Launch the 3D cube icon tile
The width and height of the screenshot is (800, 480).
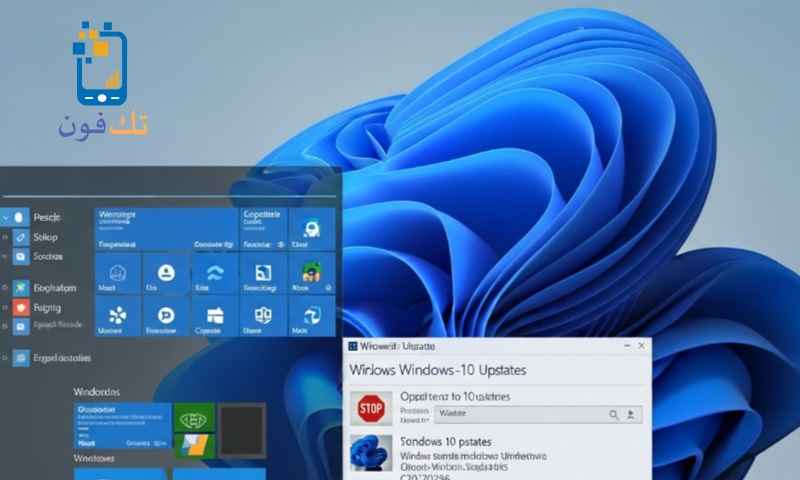tap(309, 315)
